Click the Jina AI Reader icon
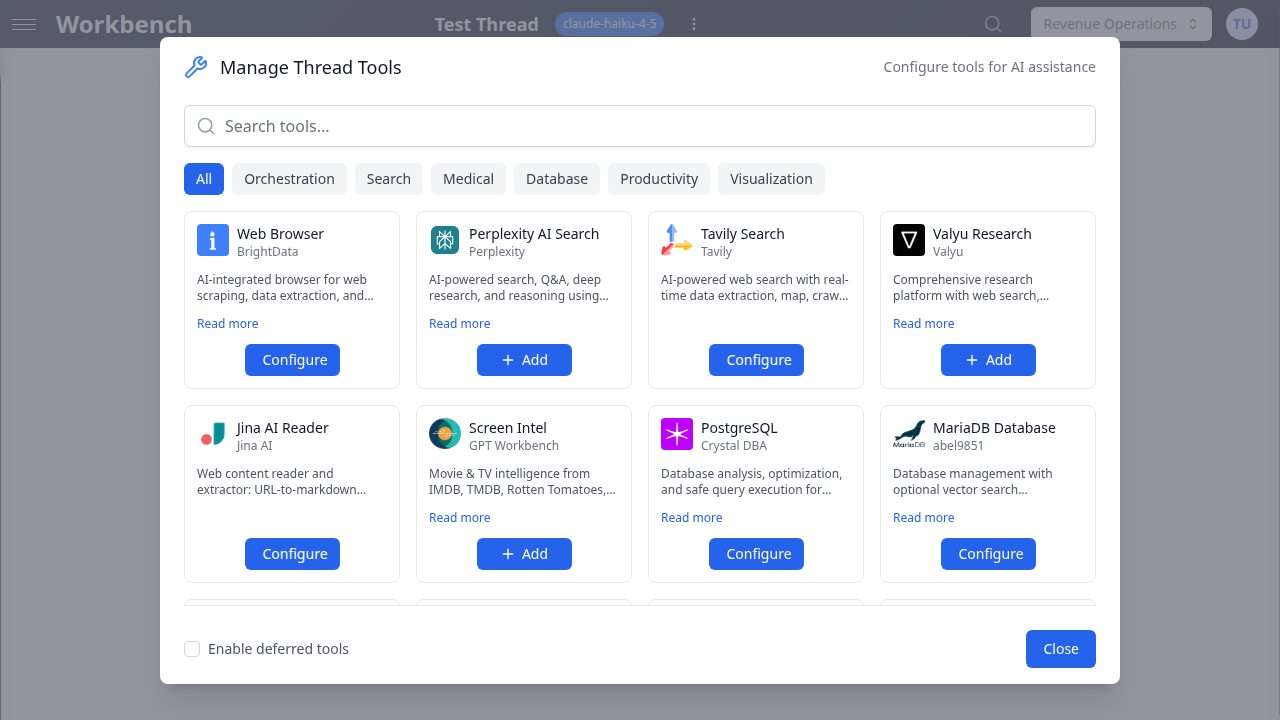 [213, 434]
